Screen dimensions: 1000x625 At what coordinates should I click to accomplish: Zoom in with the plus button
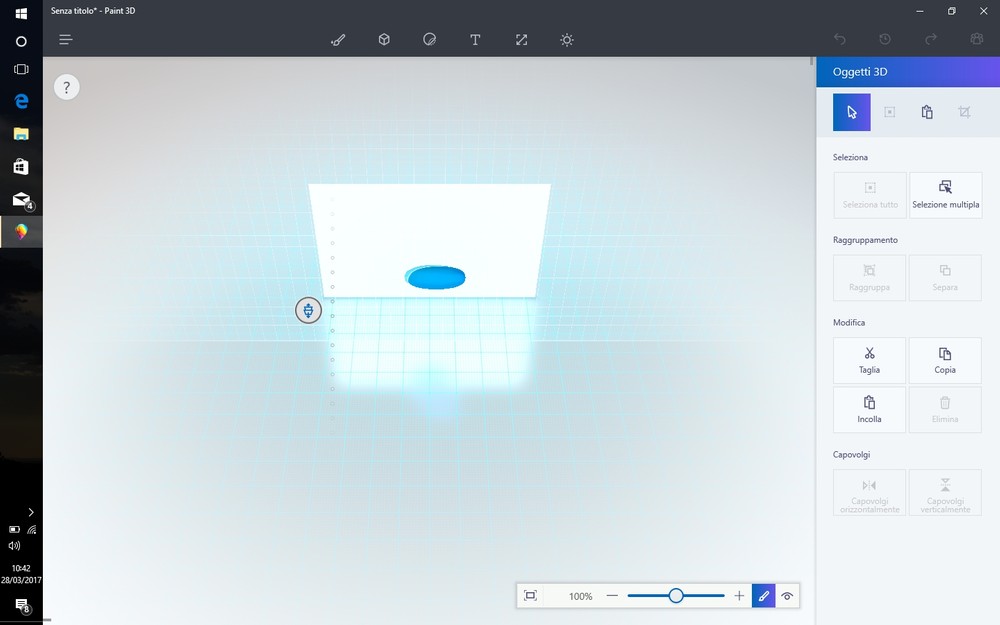[x=739, y=596]
